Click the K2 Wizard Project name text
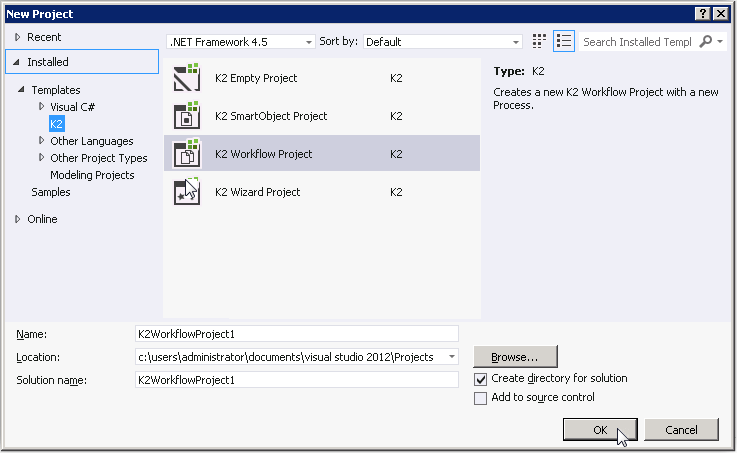The image size is (737, 453). (258, 192)
